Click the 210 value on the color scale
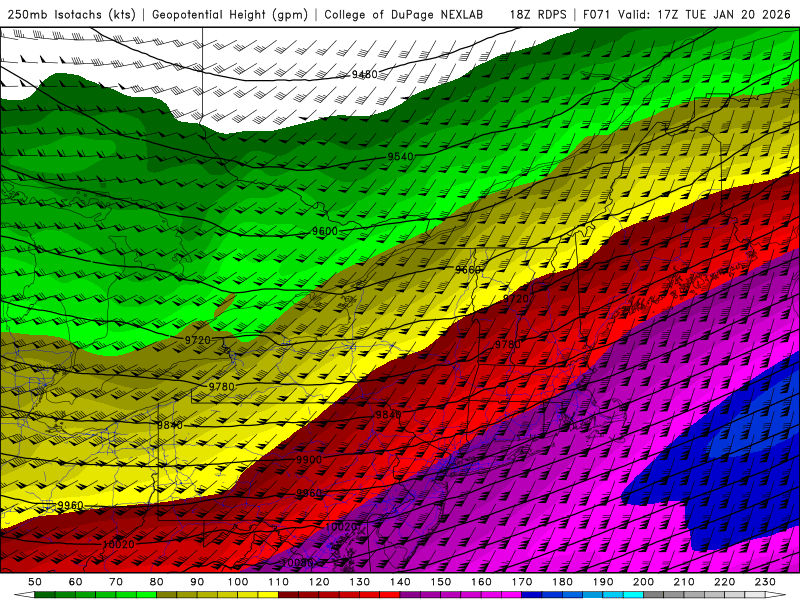 click(685, 582)
